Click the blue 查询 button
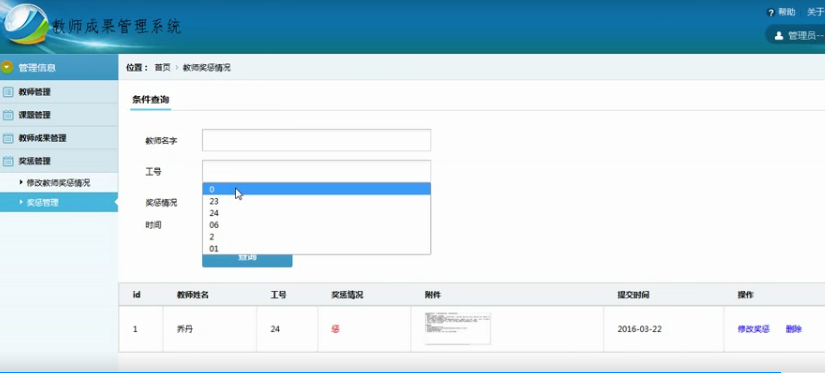825x373 pixels. 247,260
